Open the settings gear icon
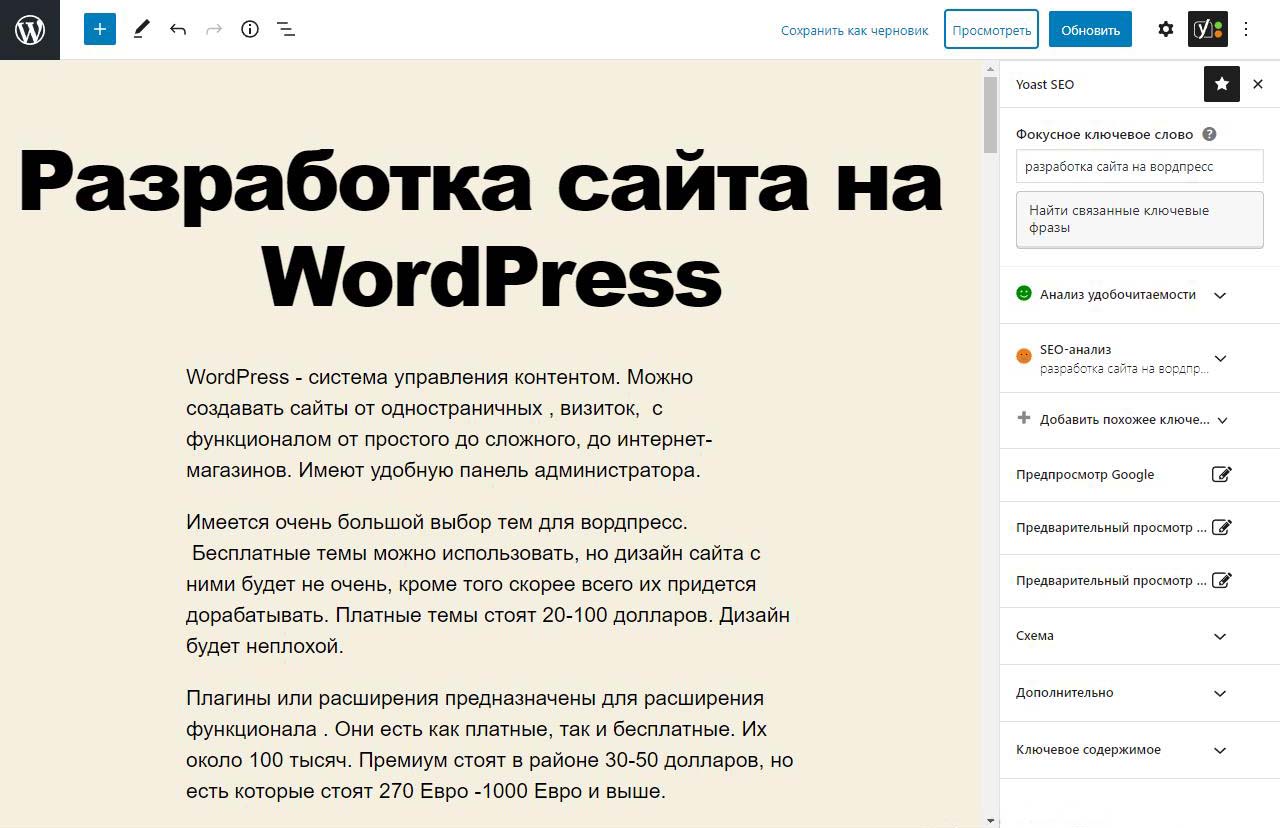 (1165, 29)
